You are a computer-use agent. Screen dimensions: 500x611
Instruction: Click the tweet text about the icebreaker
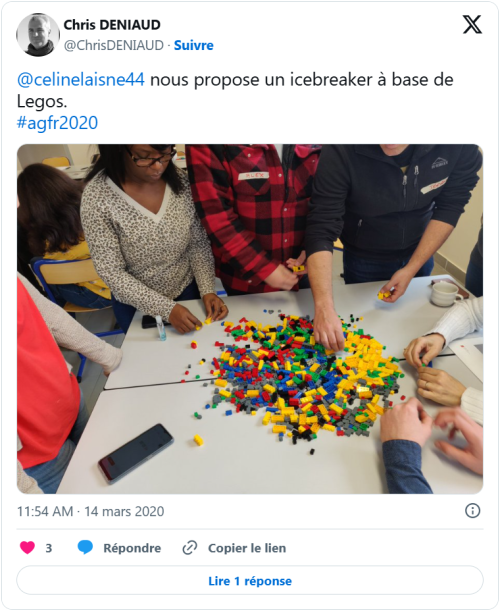point(235,90)
